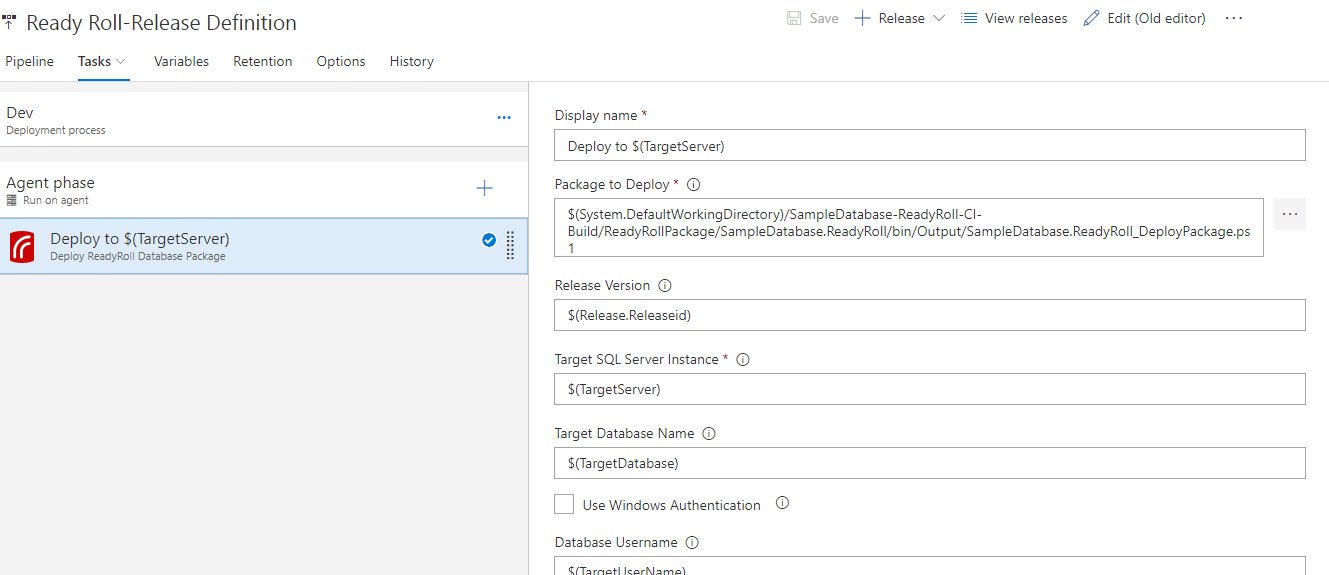The image size is (1329, 575).
Task: Select the Agent phase row
Action: [200, 190]
